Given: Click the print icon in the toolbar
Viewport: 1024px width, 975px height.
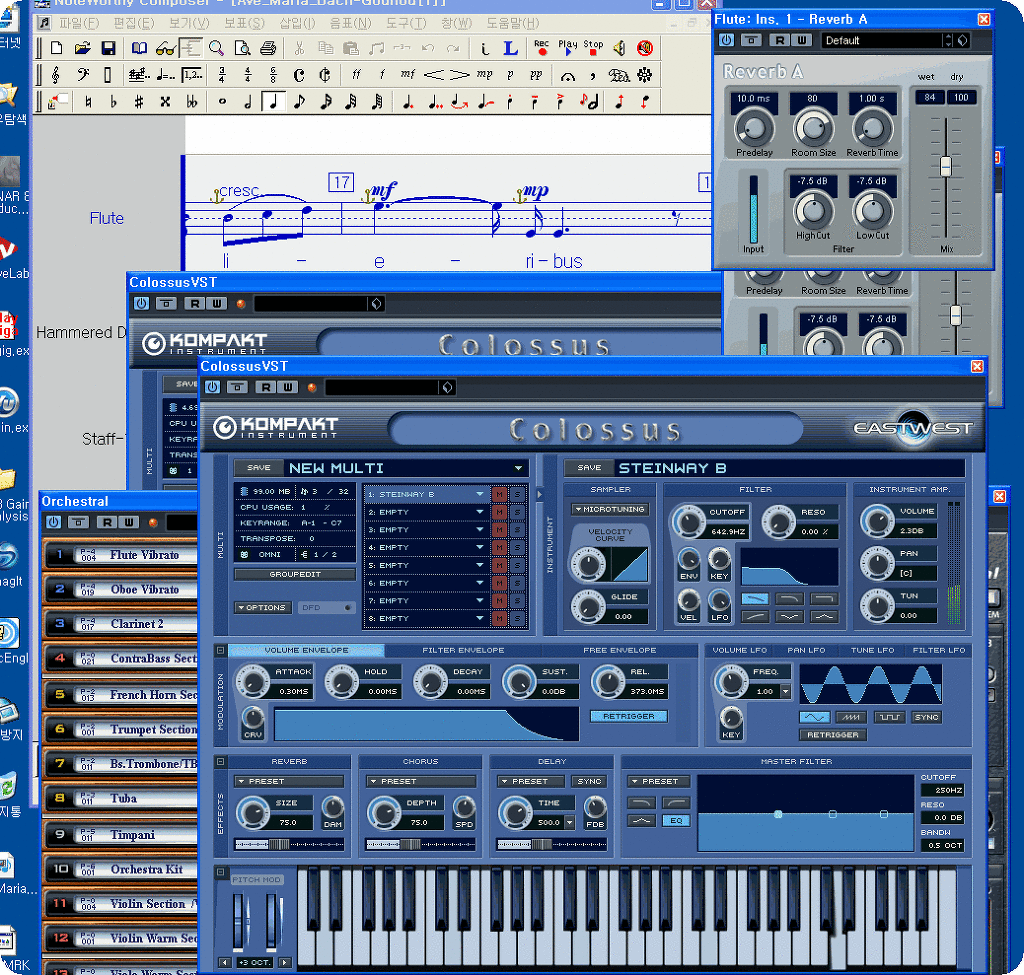Looking at the screenshot, I should [x=268, y=48].
